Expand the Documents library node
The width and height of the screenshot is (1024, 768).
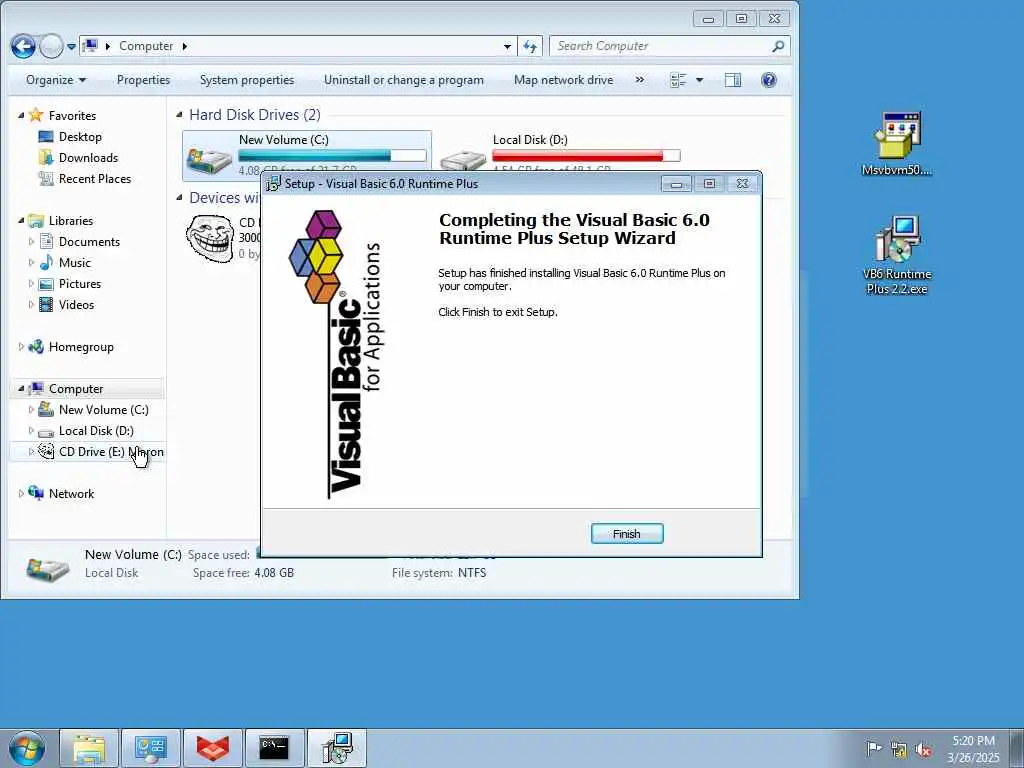pos(31,242)
